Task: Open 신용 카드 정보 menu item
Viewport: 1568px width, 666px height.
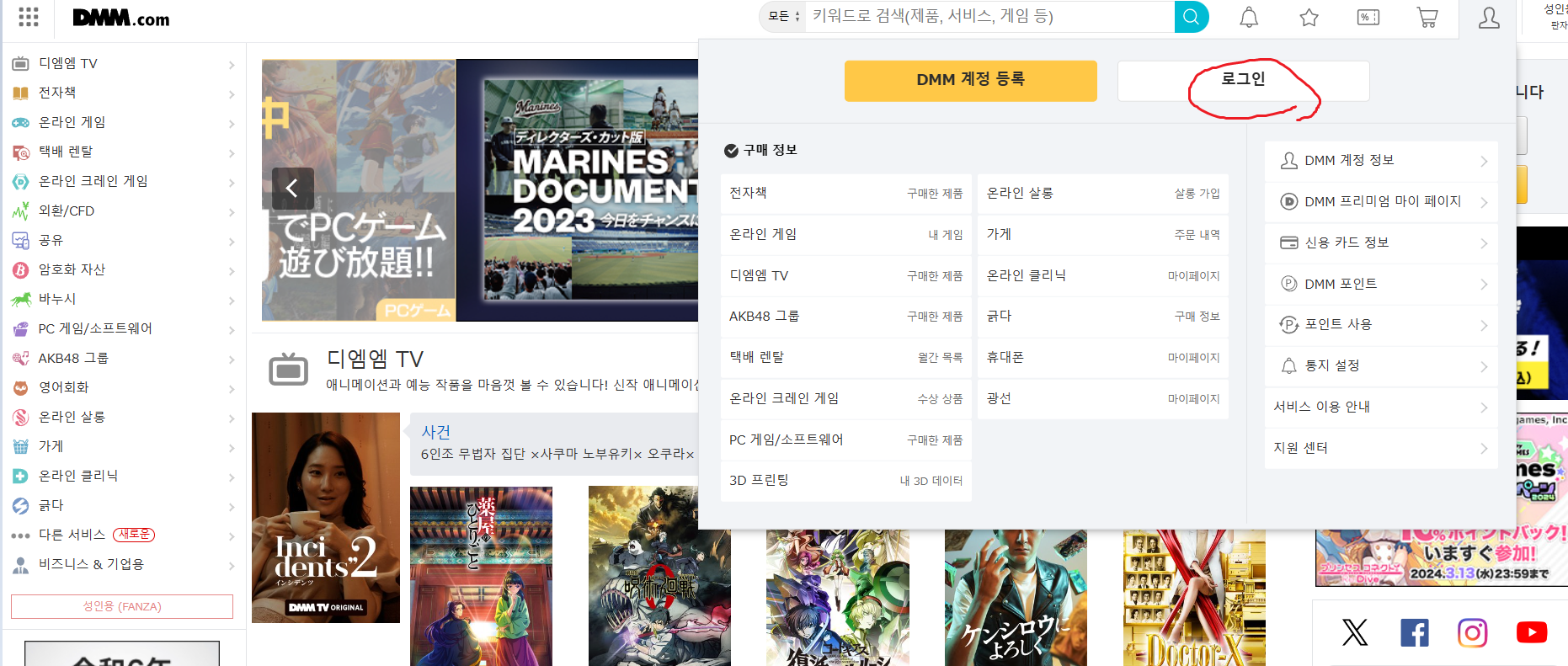Action: [x=1381, y=242]
